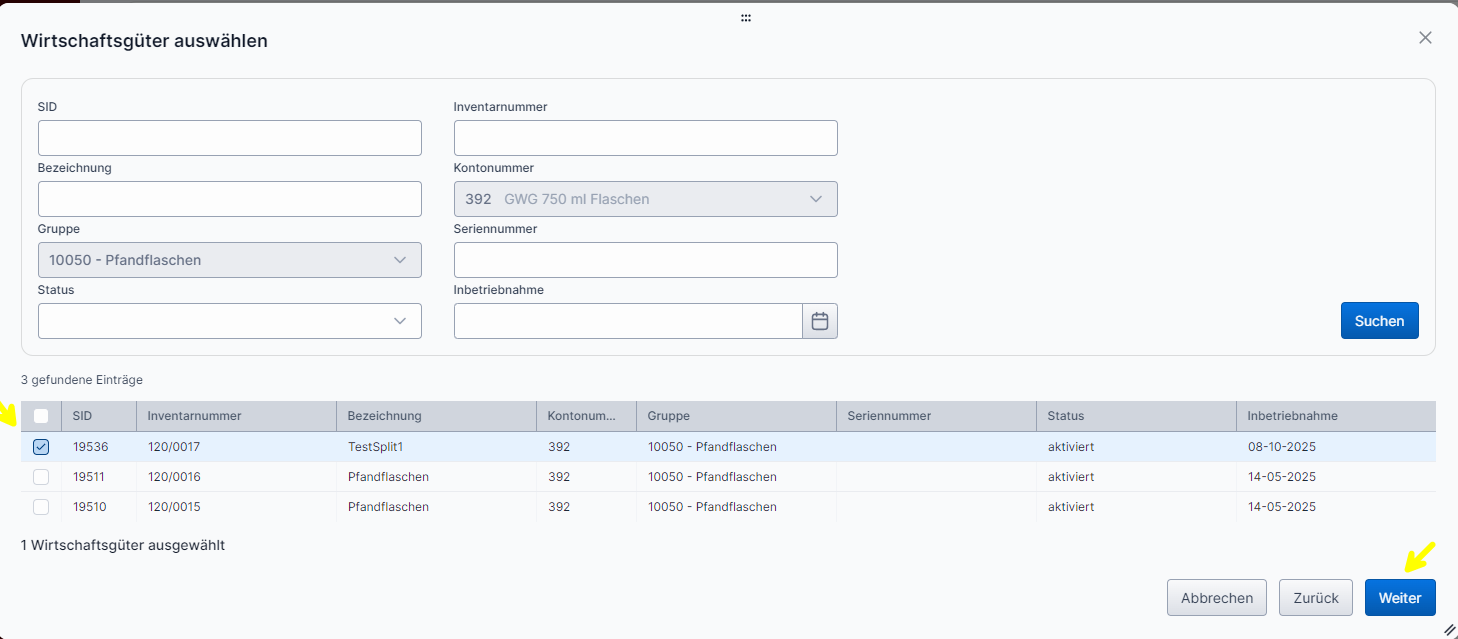Close the Wirtschaftsgüter auswählen dialog

[1425, 38]
